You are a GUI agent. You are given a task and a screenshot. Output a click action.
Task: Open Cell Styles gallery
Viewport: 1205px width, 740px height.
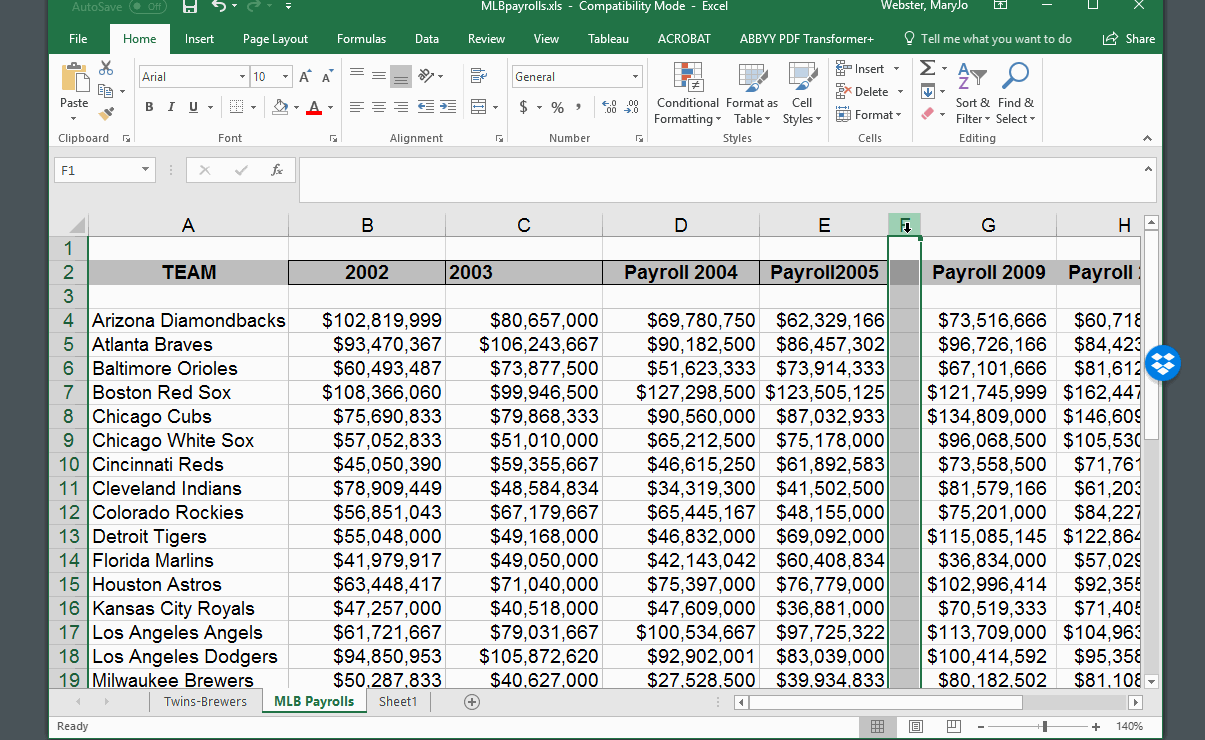(x=802, y=93)
